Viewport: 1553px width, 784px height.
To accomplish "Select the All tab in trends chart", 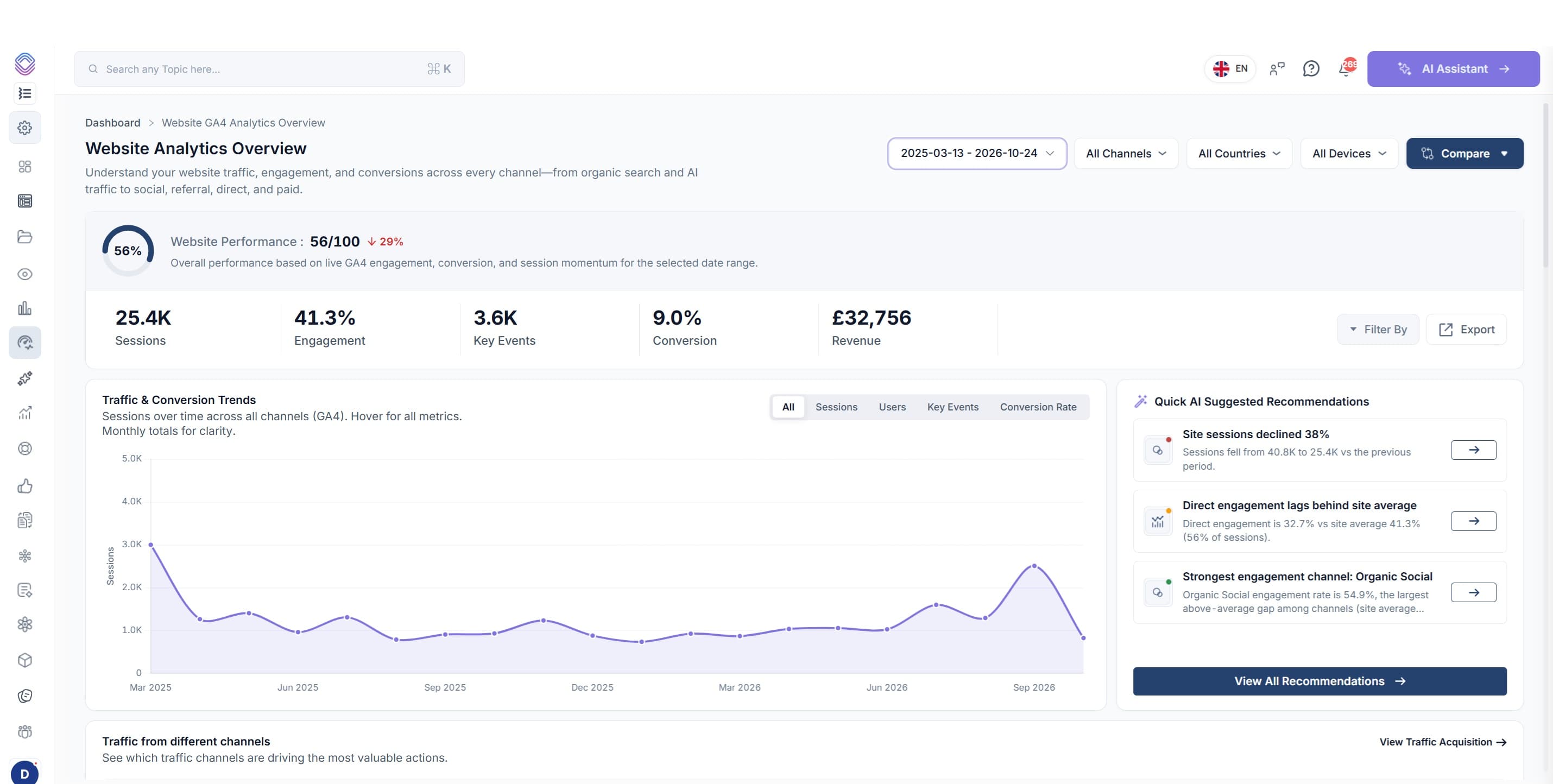I will tap(788, 407).
